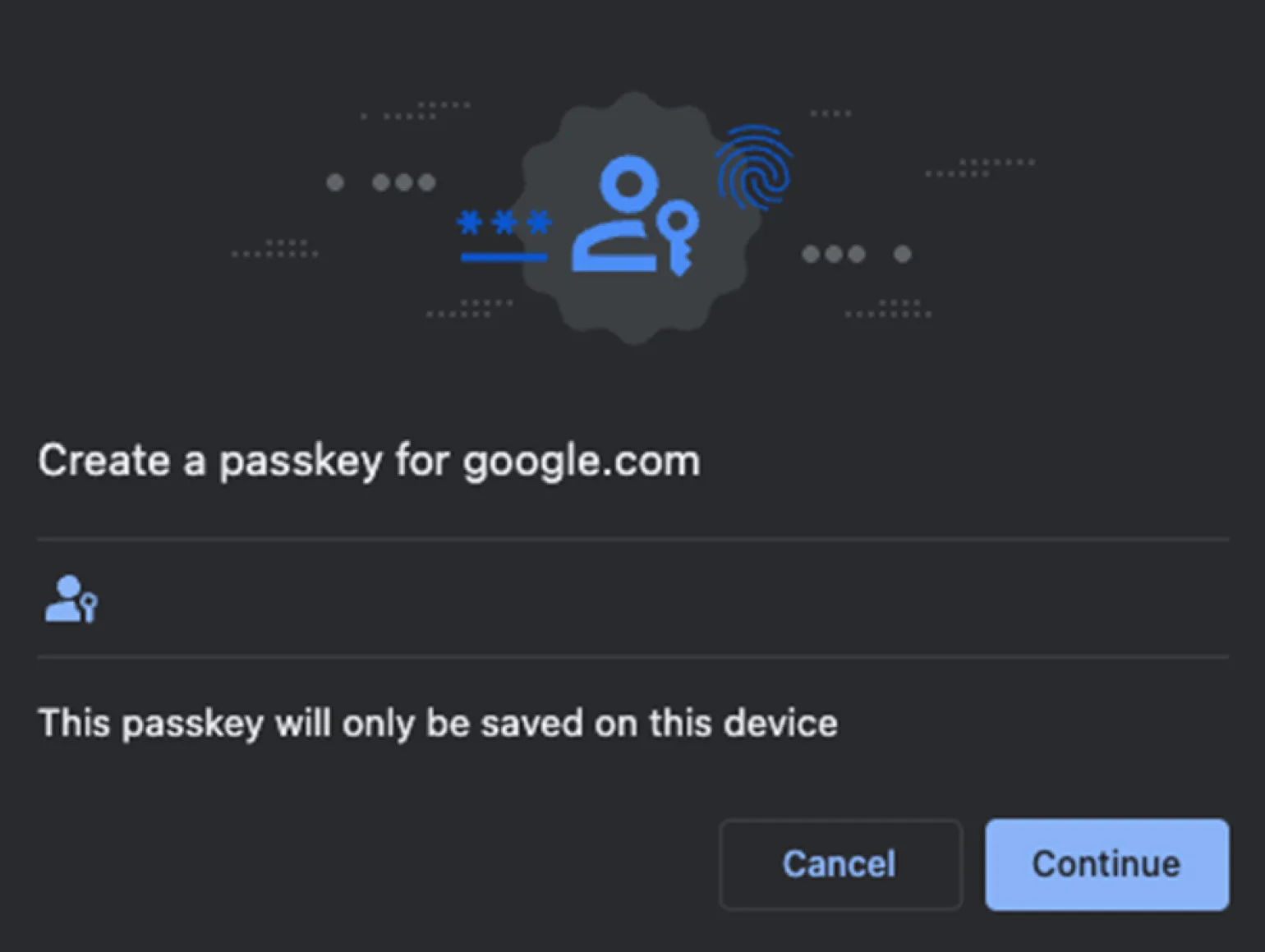
Task: Click the dotted pattern at far left
Action: click(x=275, y=249)
